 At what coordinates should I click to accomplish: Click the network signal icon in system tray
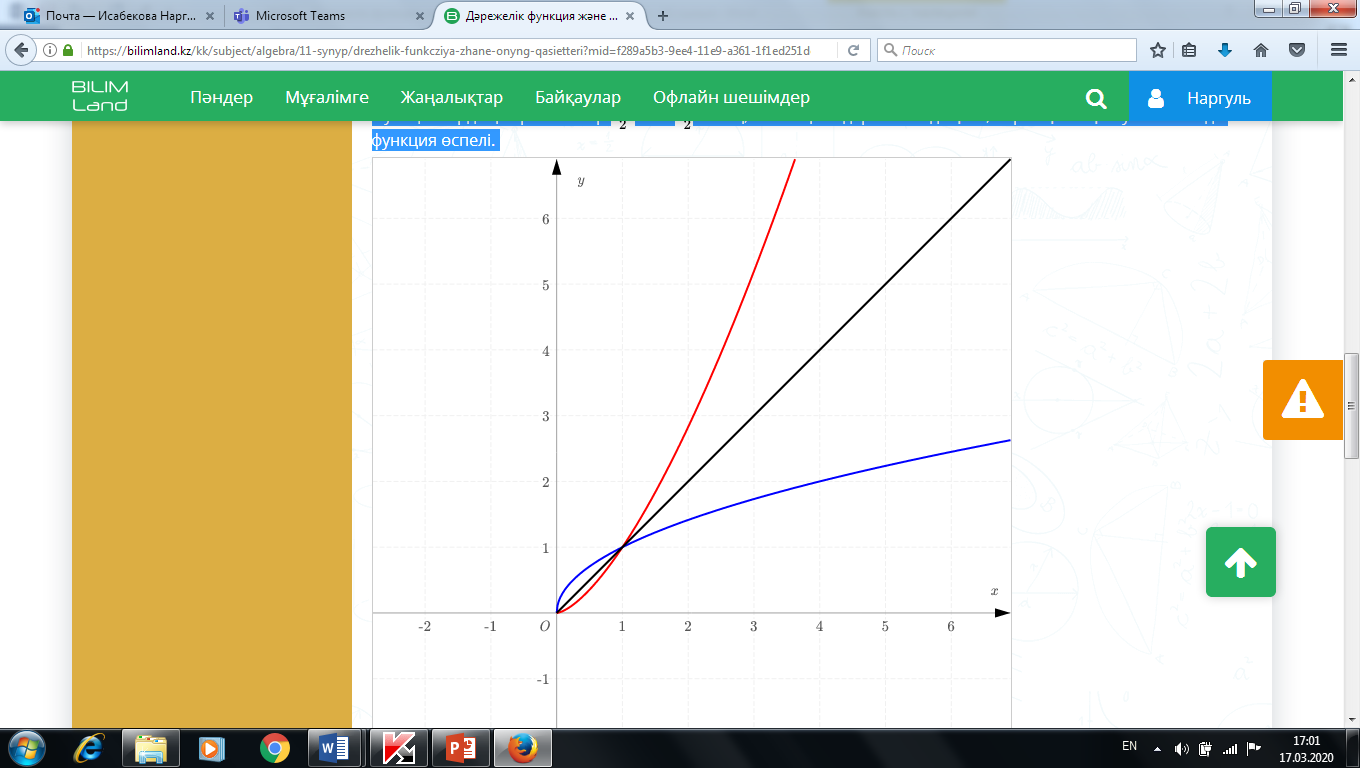click(x=1230, y=748)
